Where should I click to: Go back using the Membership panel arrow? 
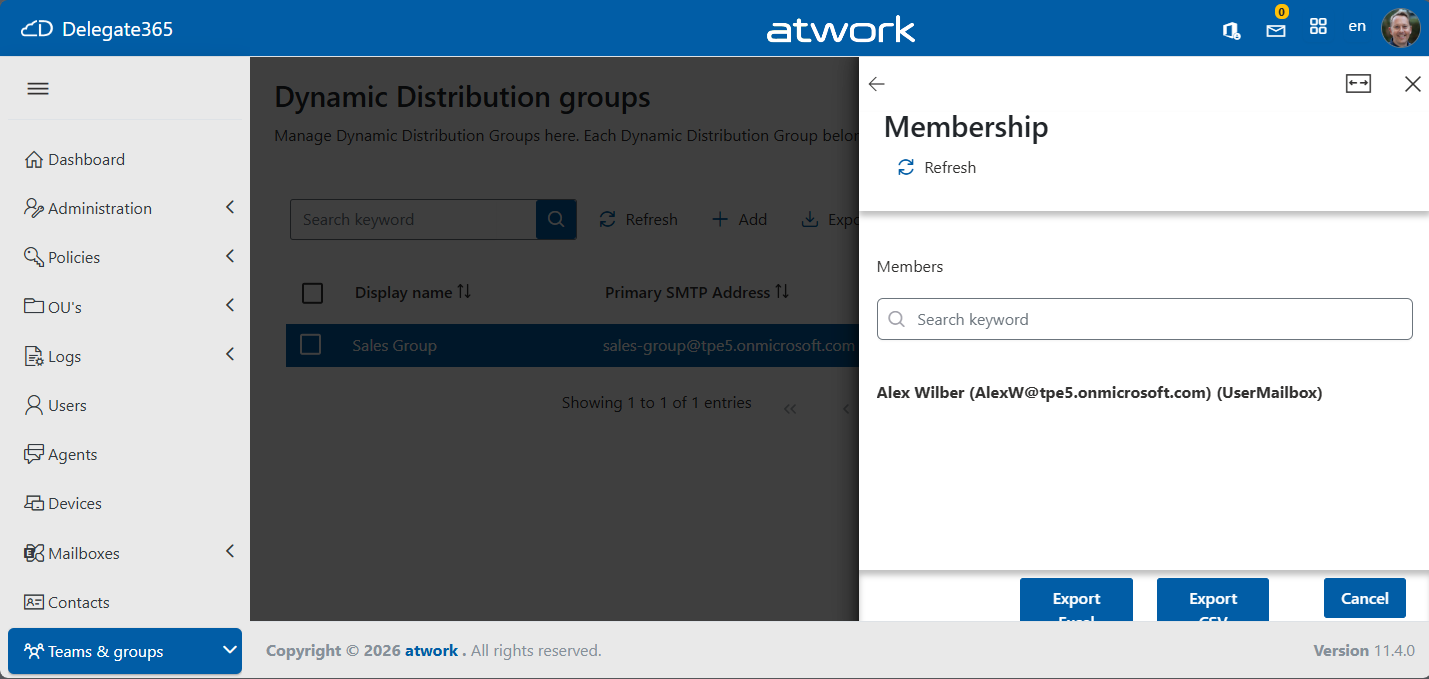pos(877,84)
